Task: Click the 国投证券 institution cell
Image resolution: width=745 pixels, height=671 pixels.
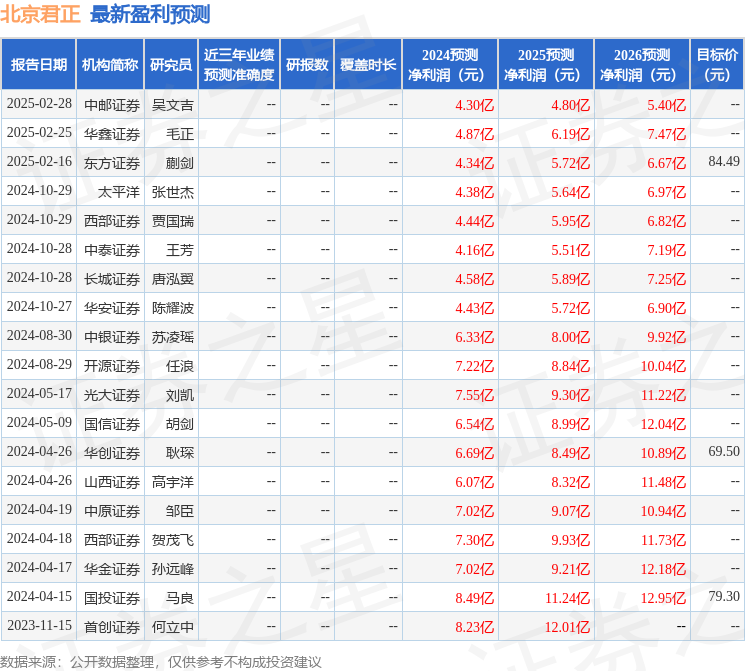Action: point(112,598)
